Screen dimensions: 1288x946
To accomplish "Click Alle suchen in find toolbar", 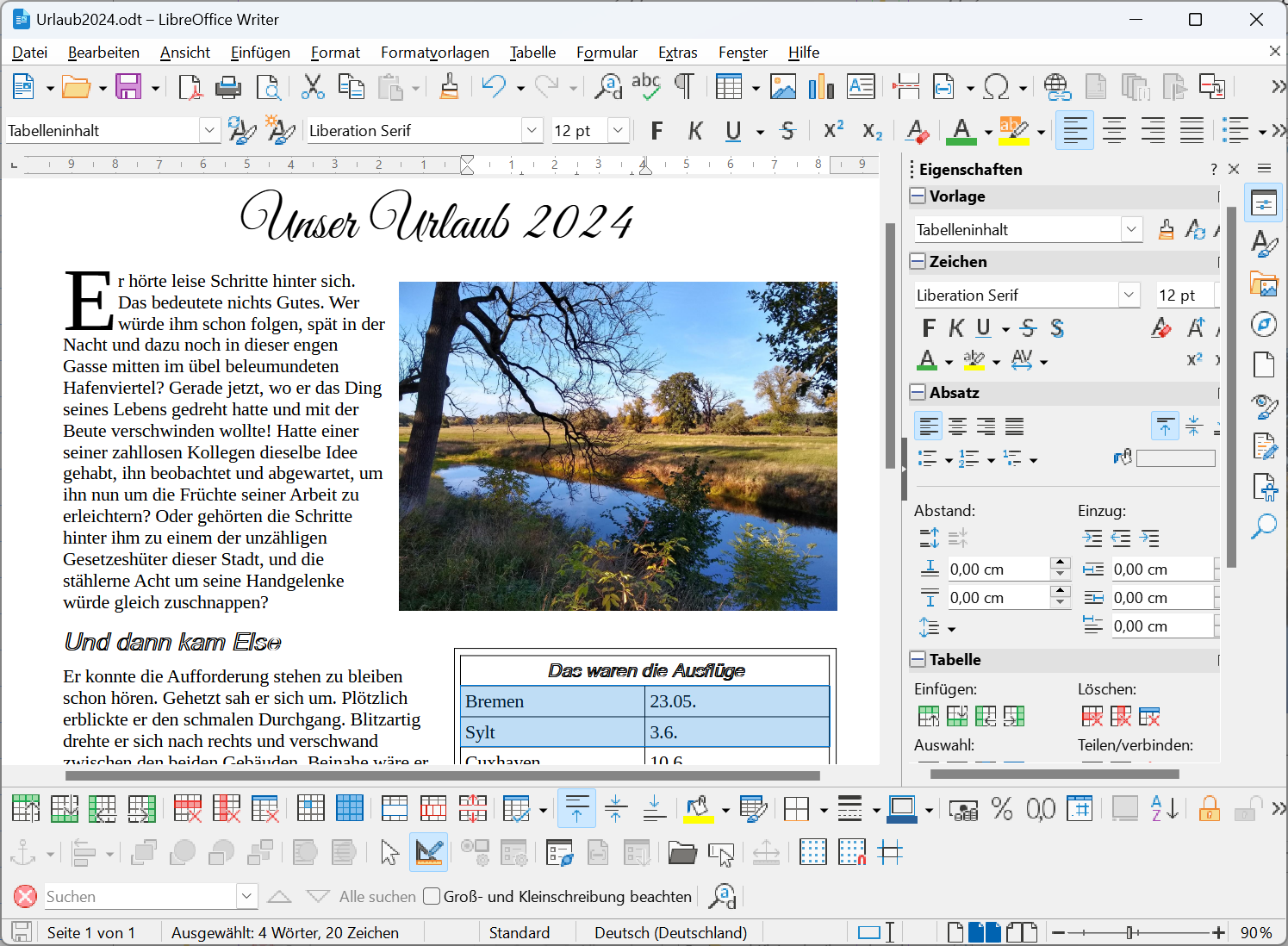I will 377,896.
